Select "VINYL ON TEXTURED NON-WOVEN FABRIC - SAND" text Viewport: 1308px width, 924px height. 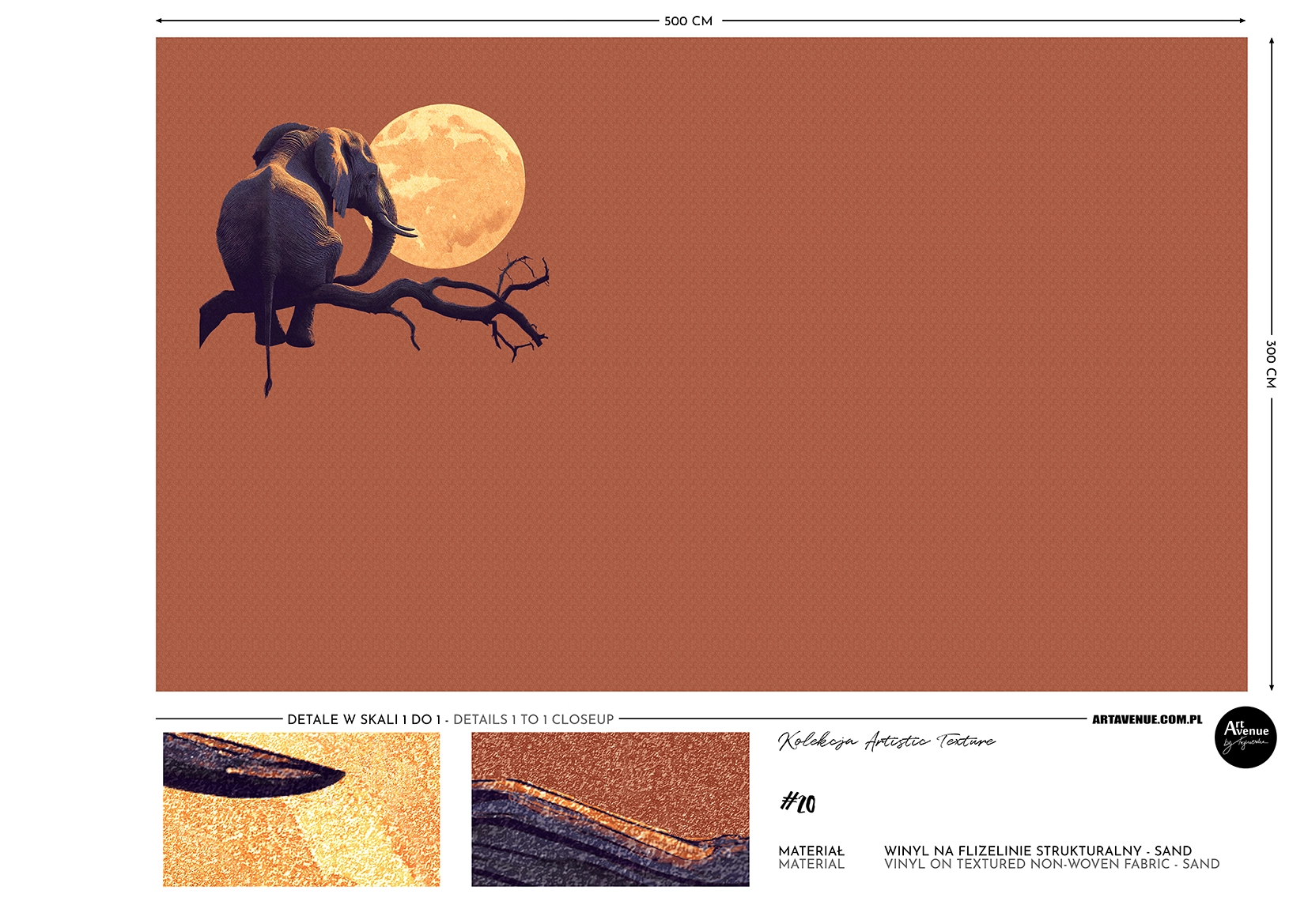pos(1052,864)
